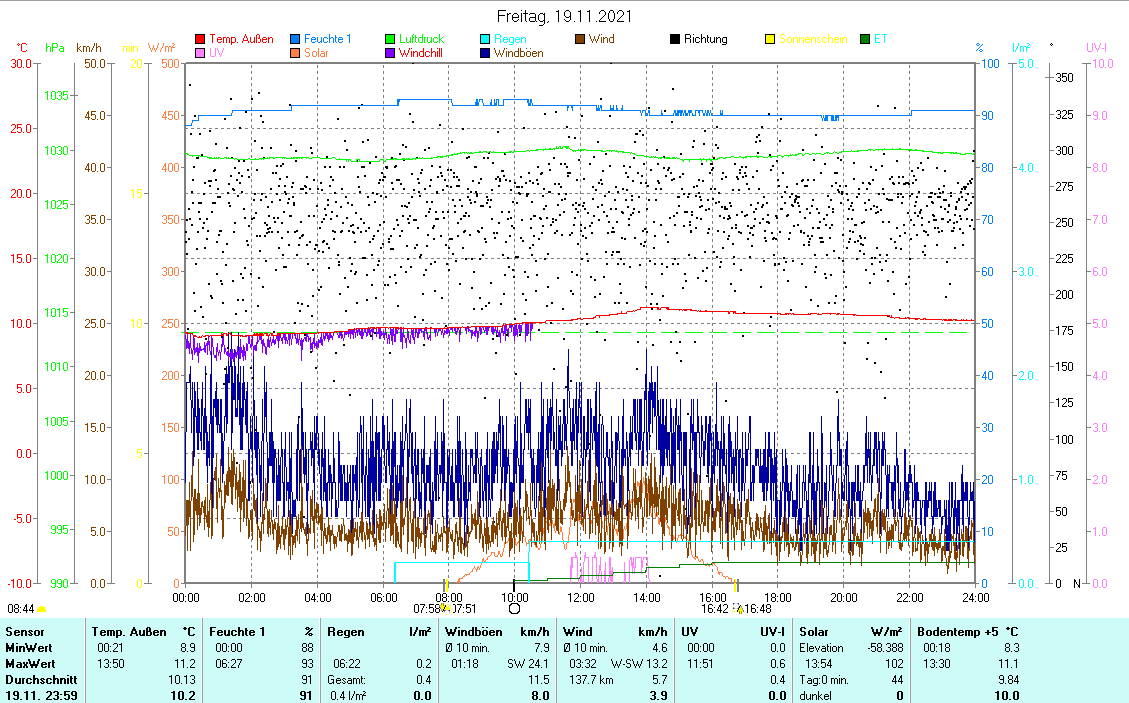Click the purple Windchill legend square
The height and width of the screenshot is (703, 1129).
[390, 53]
